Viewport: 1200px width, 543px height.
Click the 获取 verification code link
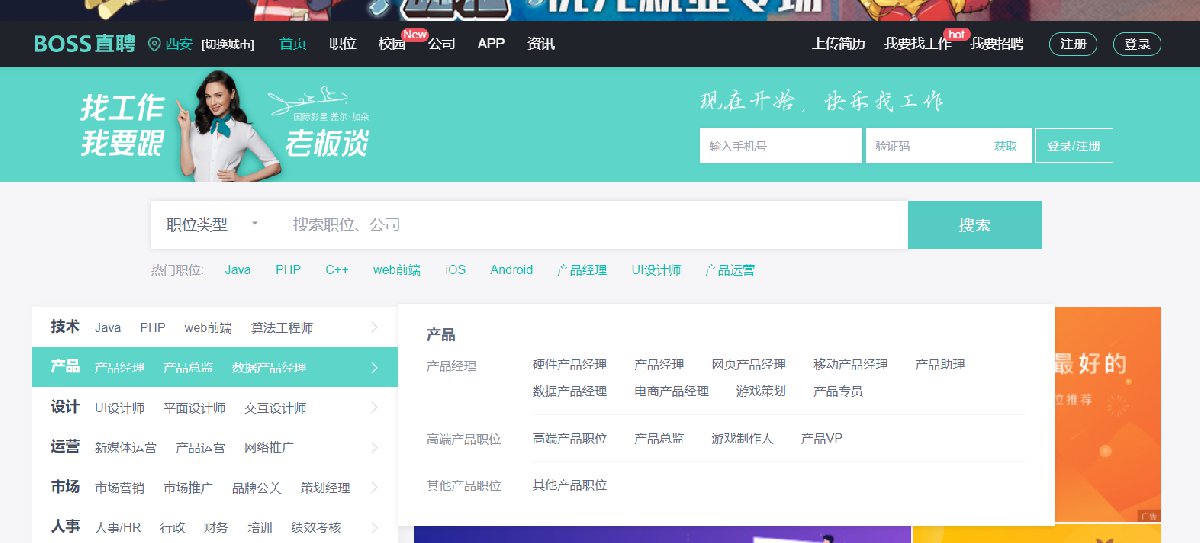pyautogui.click(x=1005, y=146)
